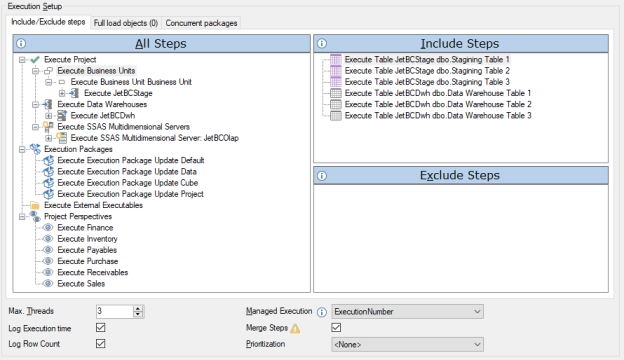Click the Include Steps info icon
The width and height of the screenshot is (624, 360).
[x=322, y=43]
